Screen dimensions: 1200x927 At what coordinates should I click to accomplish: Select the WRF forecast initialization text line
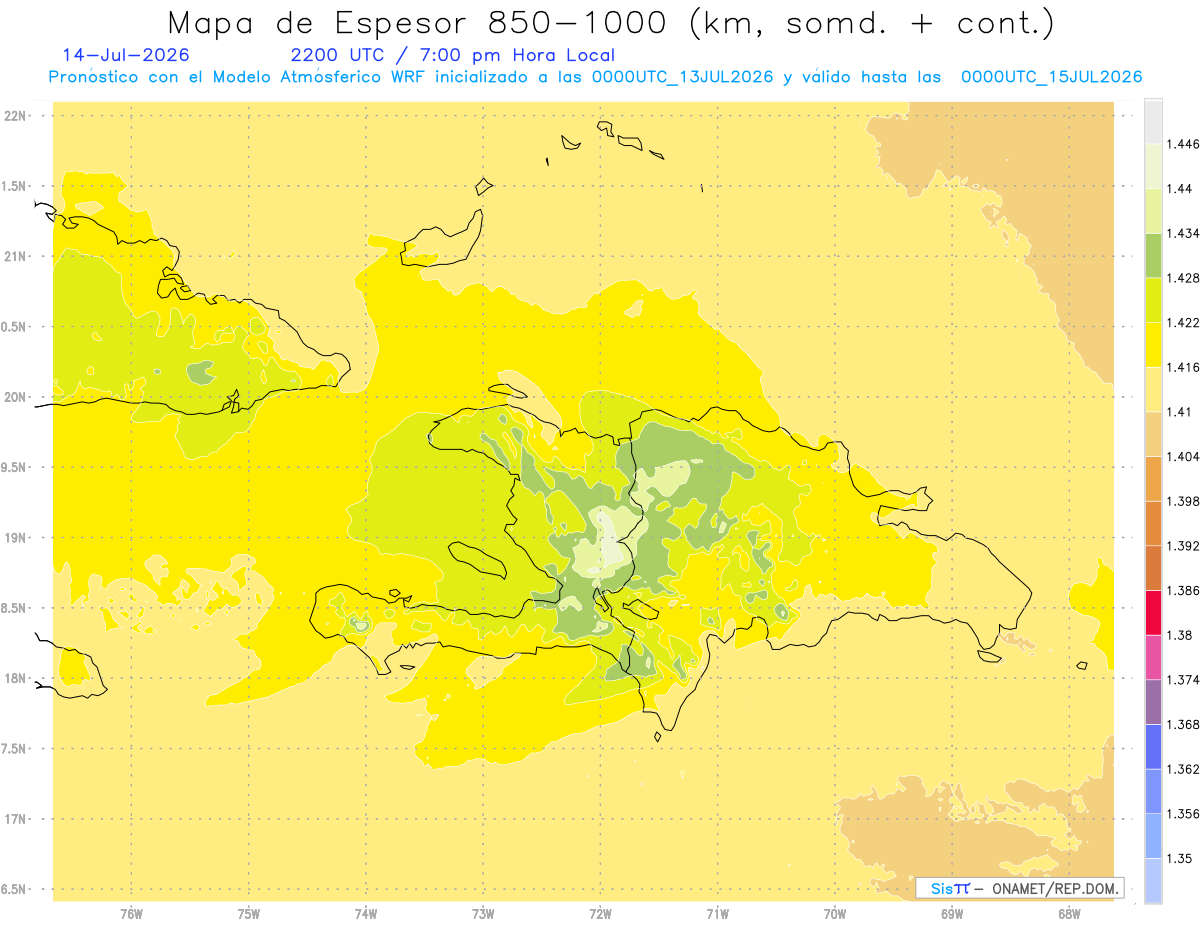tap(595, 77)
